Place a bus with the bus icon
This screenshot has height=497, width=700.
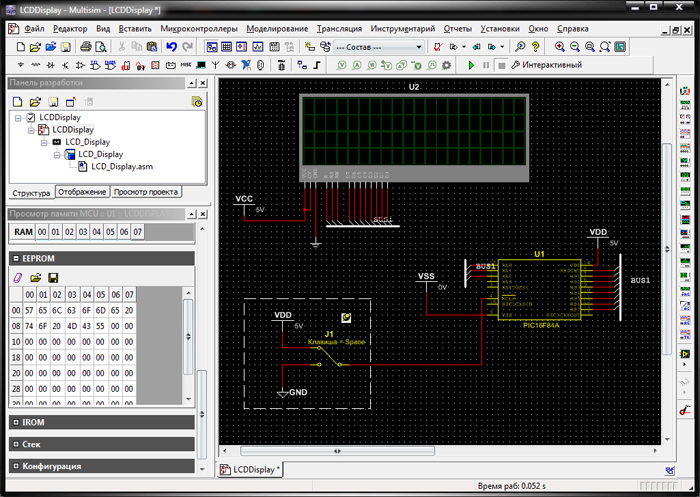coord(317,65)
